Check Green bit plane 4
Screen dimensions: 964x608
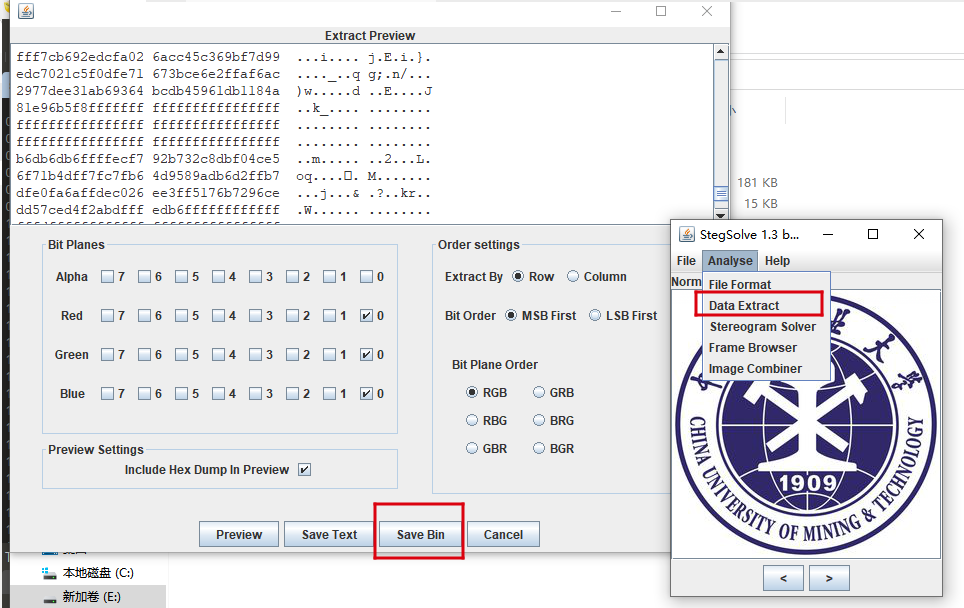(218, 355)
